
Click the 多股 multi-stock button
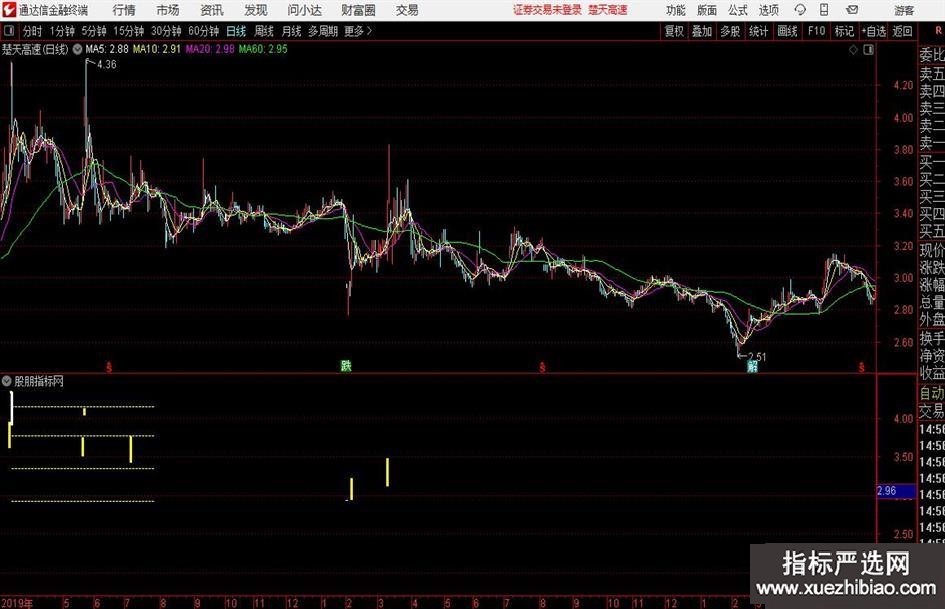point(730,31)
